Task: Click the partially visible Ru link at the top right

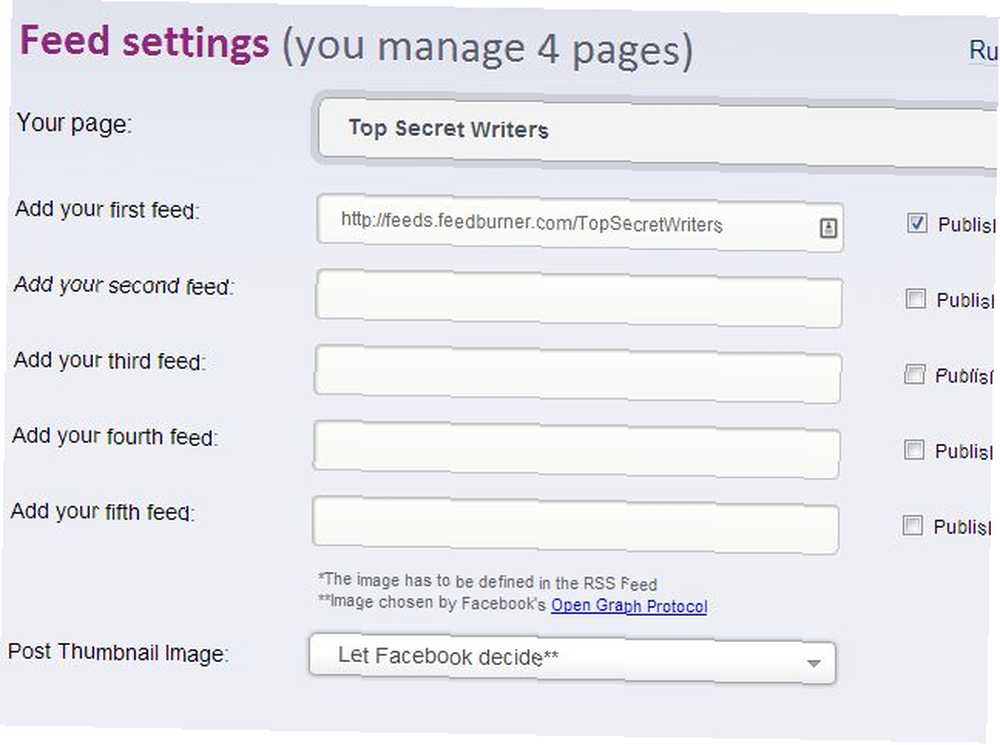Action: (x=983, y=50)
